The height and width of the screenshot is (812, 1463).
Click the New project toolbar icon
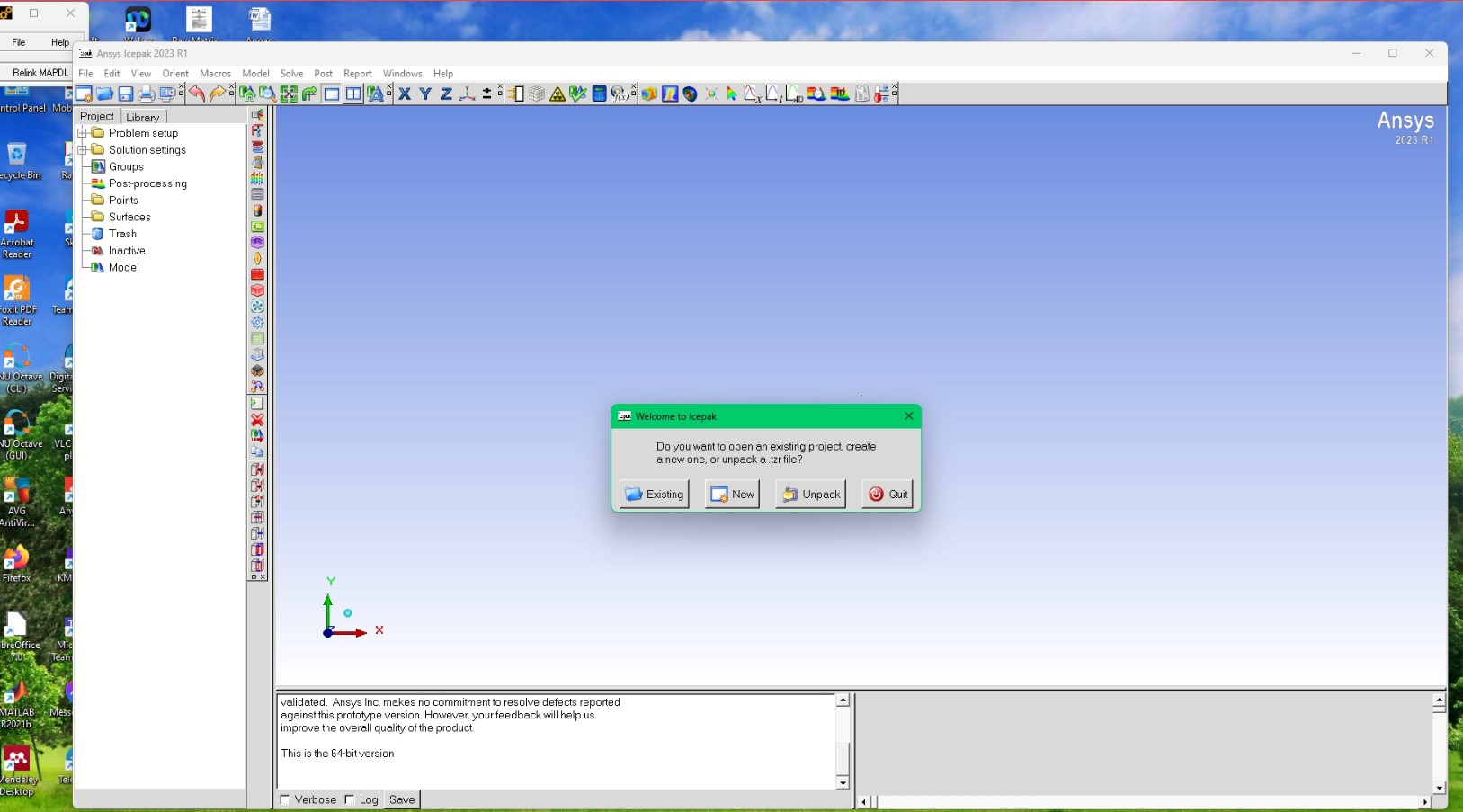[x=84, y=94]
